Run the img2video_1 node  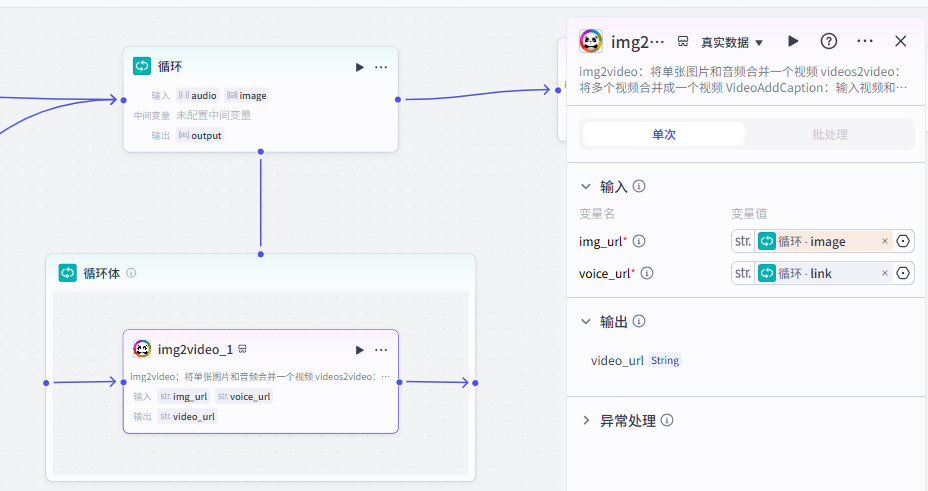[x=359, y=350]
